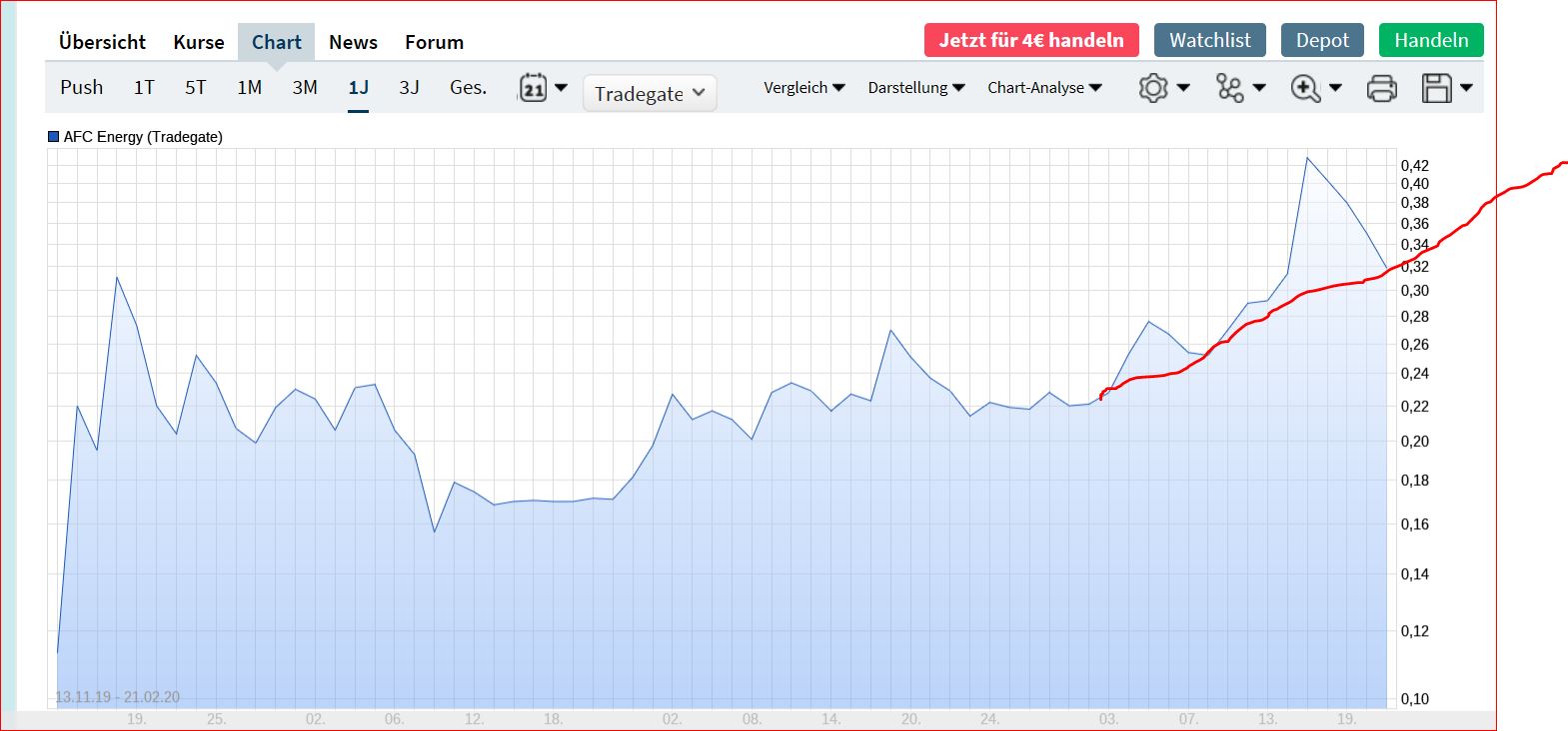The width and height of the screenshot is (1568, 731).
Task: Enable Push live chart mode
Action: coord(81,88)
